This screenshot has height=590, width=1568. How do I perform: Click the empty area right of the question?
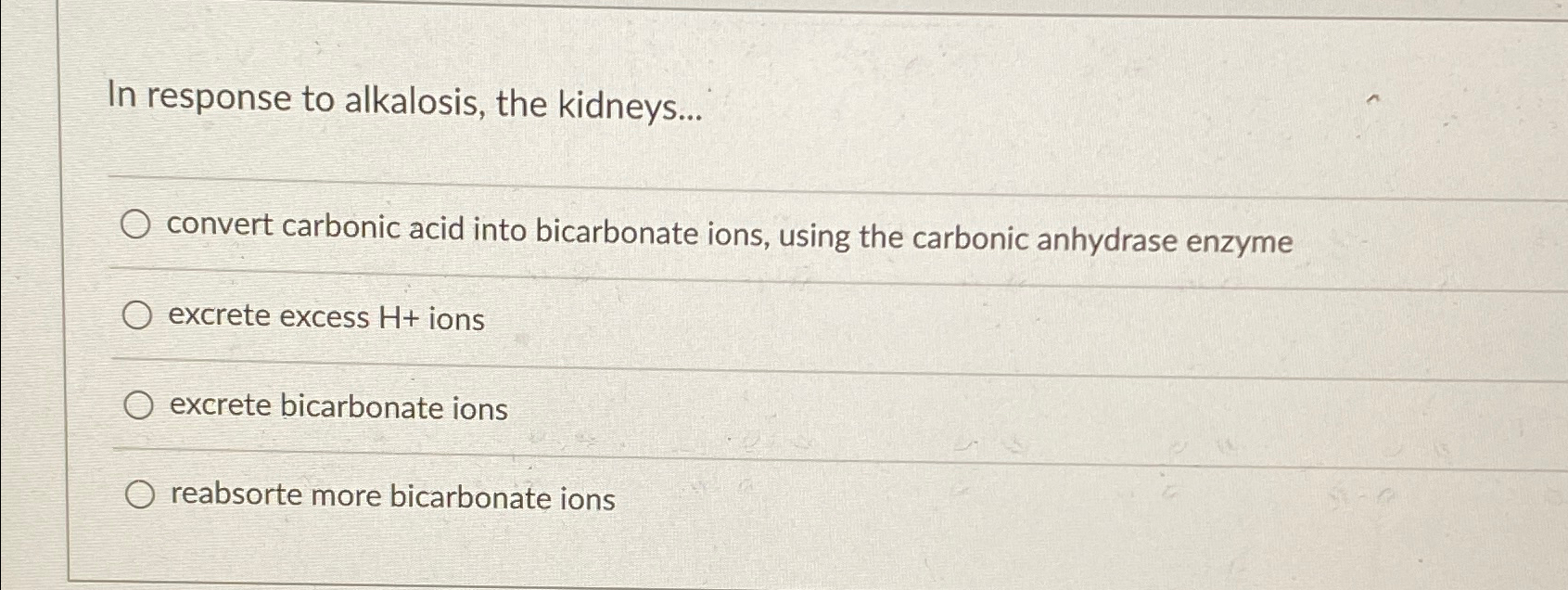coord(1020,102)
